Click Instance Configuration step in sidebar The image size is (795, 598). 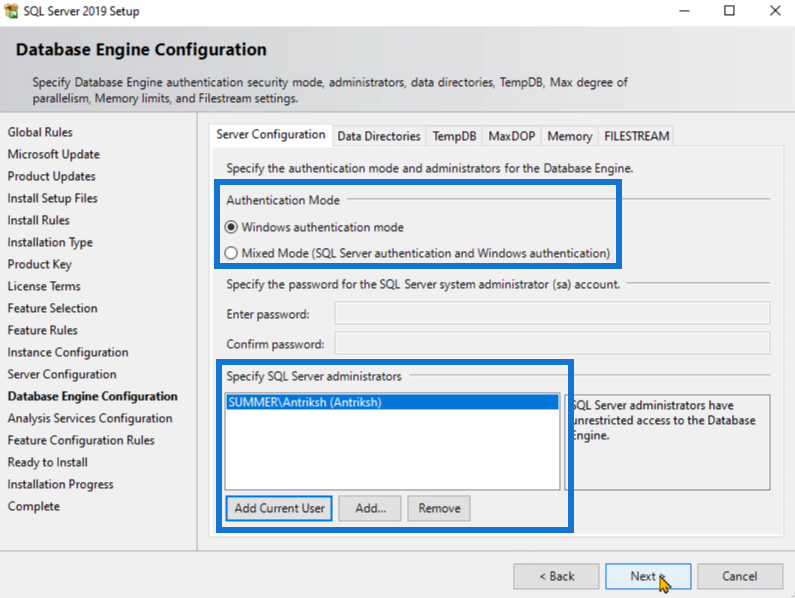point(67,352)
